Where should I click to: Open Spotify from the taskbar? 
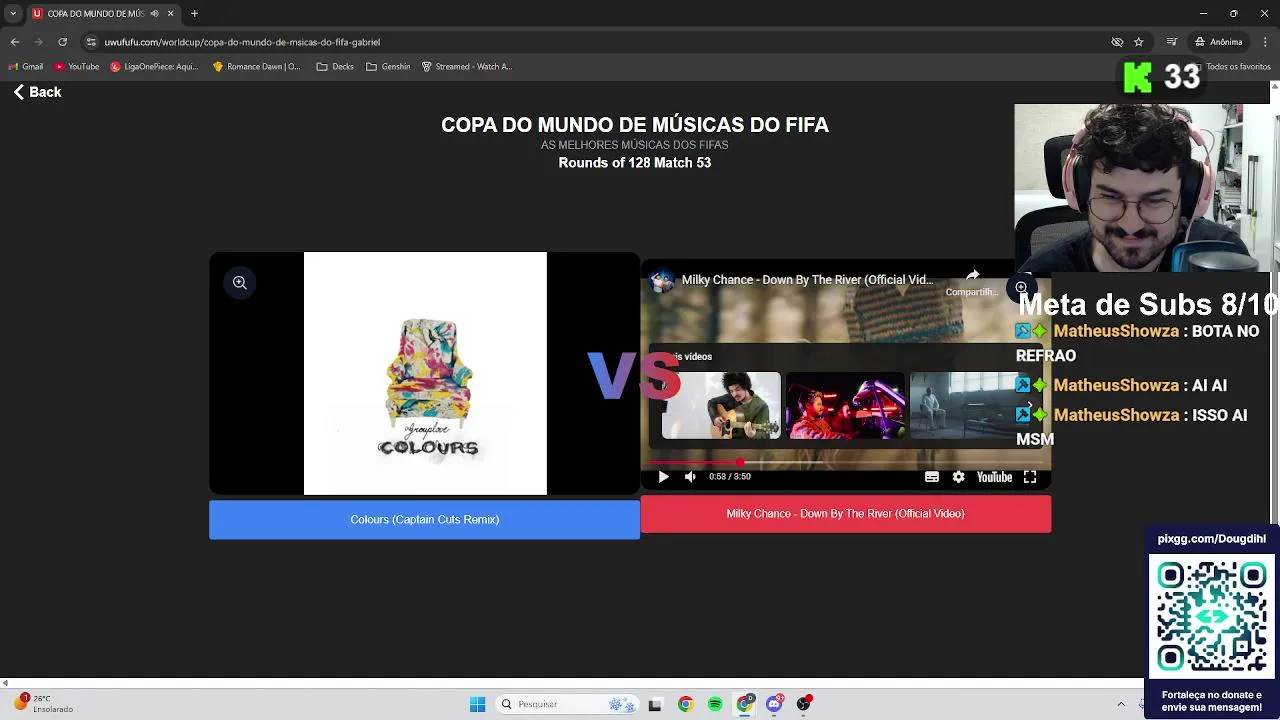tap(715, 704)
